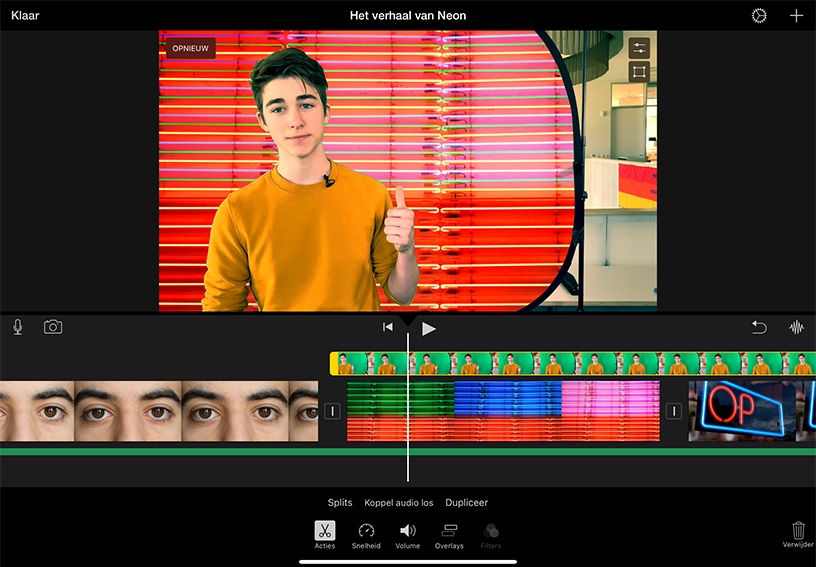
Task: Open the Filters tab
Action: tap(491, 536)
